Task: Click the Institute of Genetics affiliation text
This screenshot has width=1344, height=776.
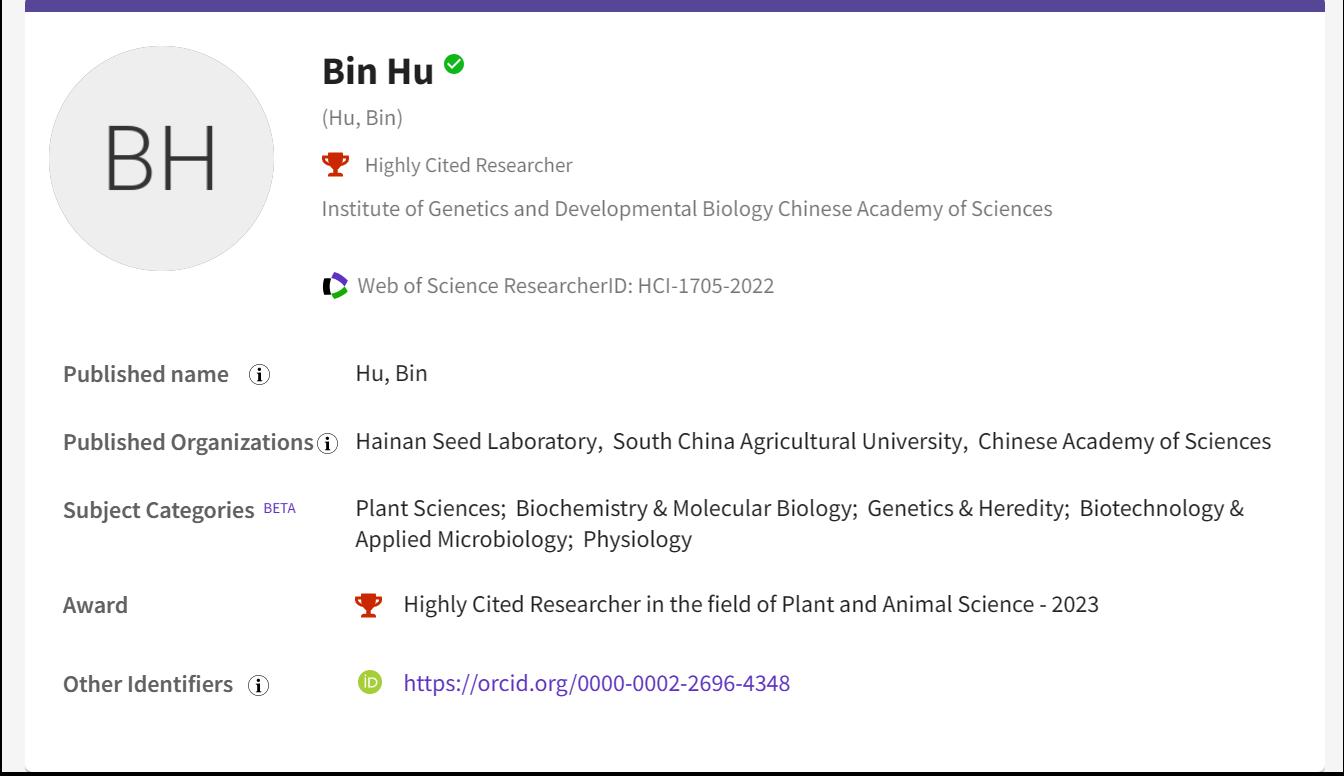Action: tap(686, 209)
